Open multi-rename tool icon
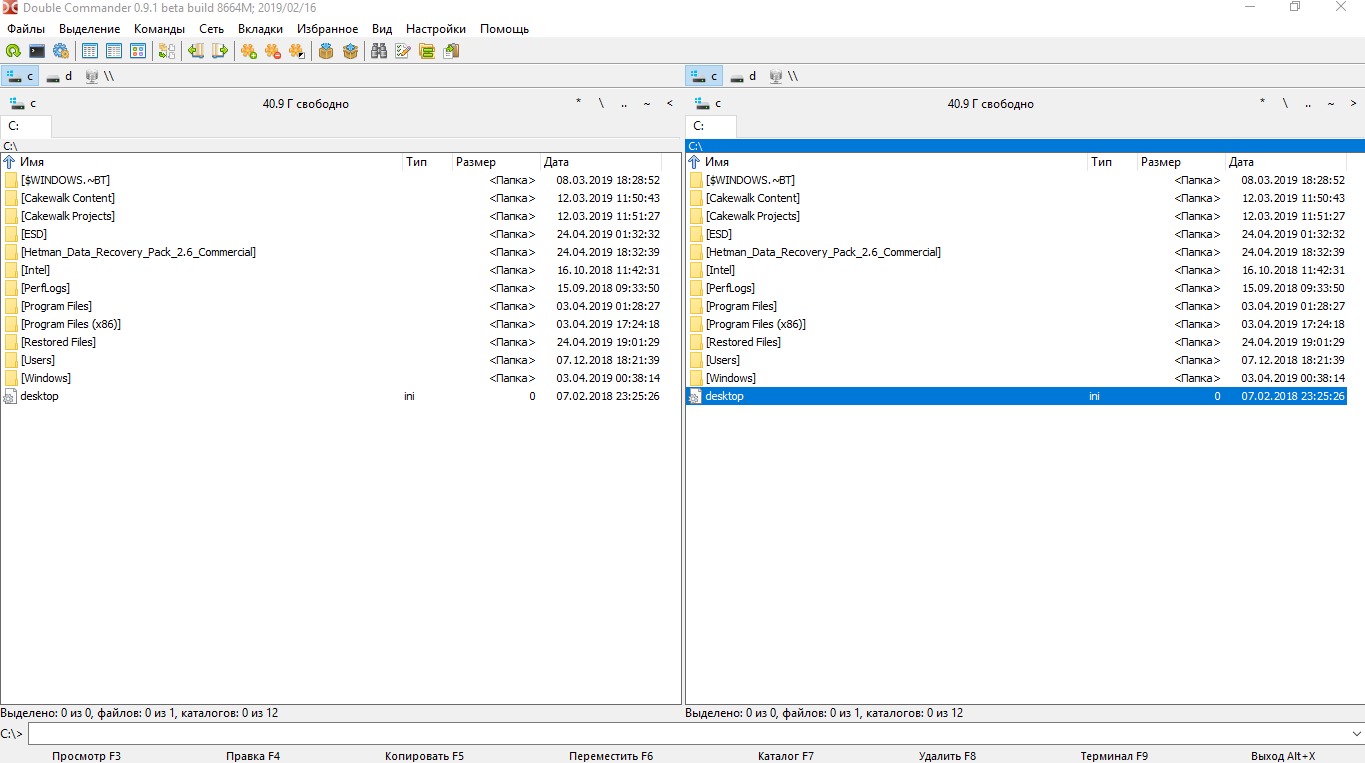The height and width of the screenshot is (763, 1365). tap(403, 51)
